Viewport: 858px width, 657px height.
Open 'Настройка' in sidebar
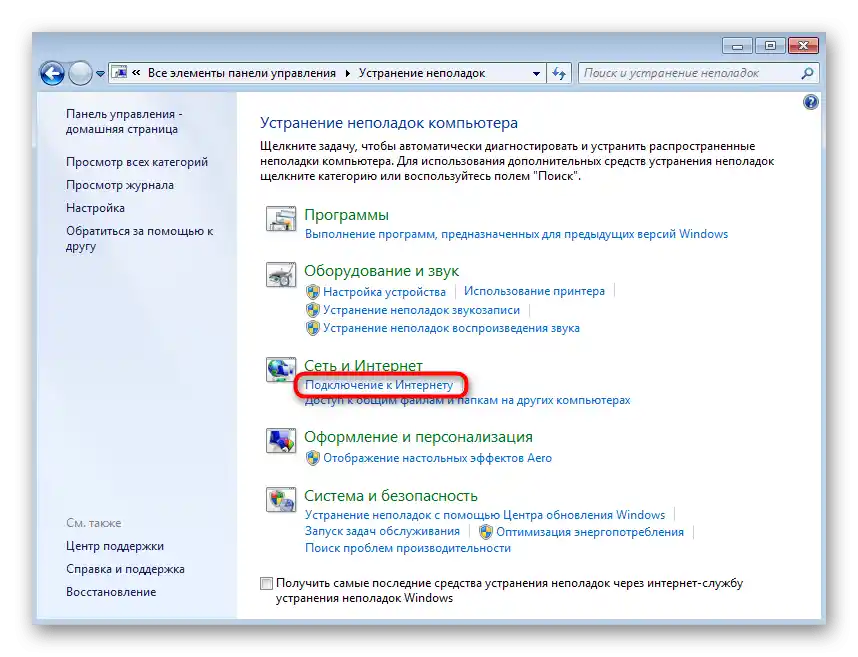[x=95, y=208]
